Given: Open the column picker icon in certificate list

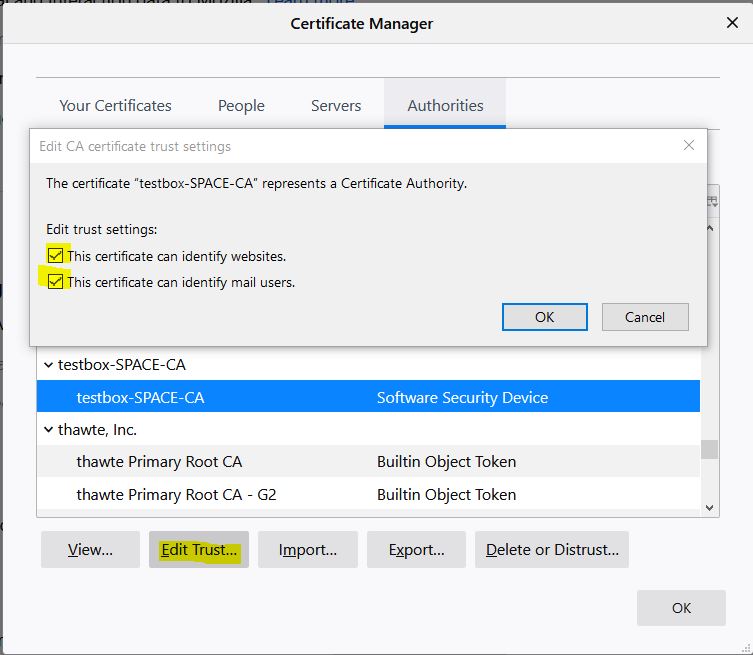Looking at the screenshot, I should coord(712,201).
